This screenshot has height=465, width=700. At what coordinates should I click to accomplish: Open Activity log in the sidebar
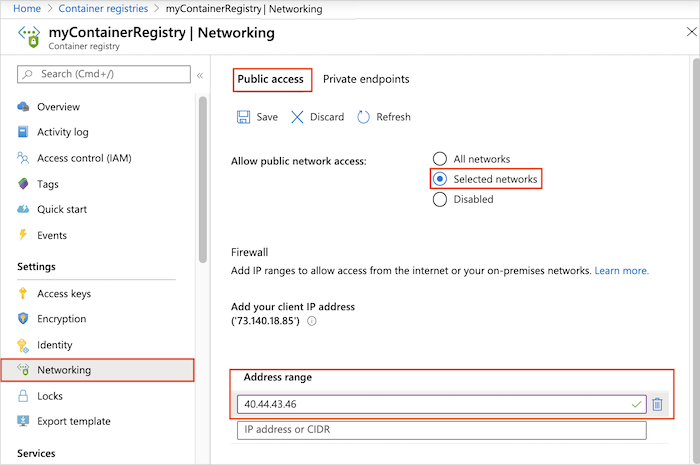coord(63,132)
